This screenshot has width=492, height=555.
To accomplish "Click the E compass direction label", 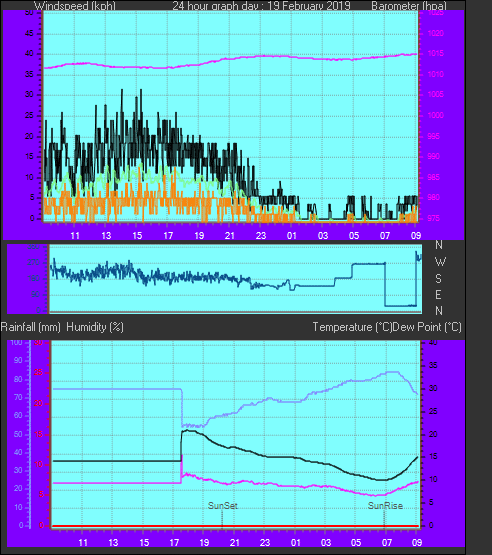I will (438, 295).
